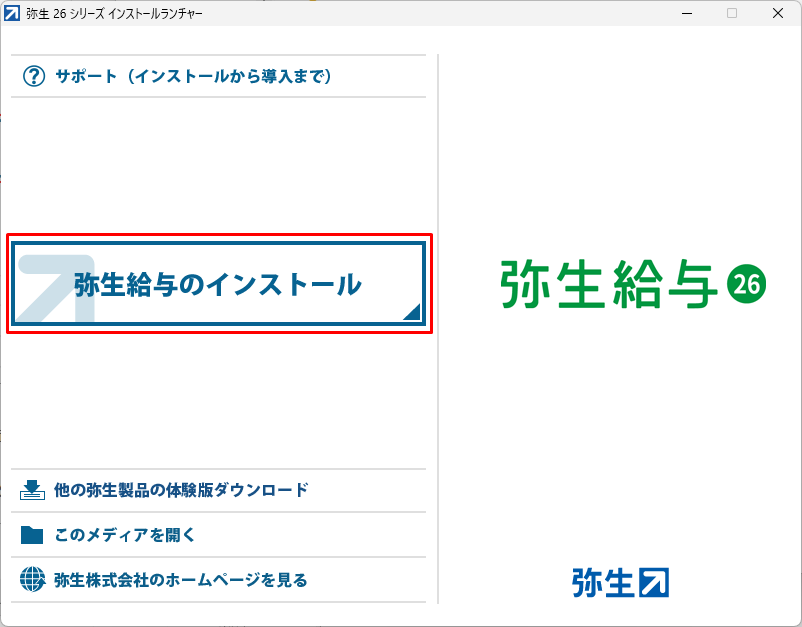This screenshot has width=802, height=627.
Task: Click the small triangle corner of install button
Action: click(411, 313)
